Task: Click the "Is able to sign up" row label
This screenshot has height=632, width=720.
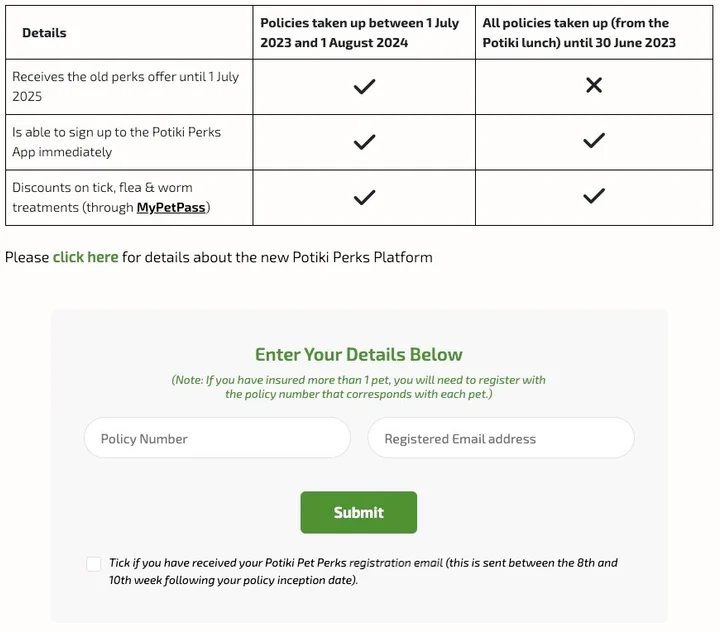Action: 117,142
